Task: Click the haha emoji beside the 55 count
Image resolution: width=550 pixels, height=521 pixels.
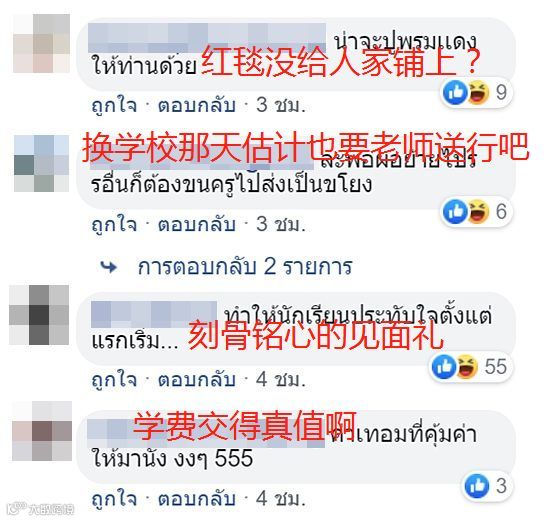Action: [x=467, y=367]
